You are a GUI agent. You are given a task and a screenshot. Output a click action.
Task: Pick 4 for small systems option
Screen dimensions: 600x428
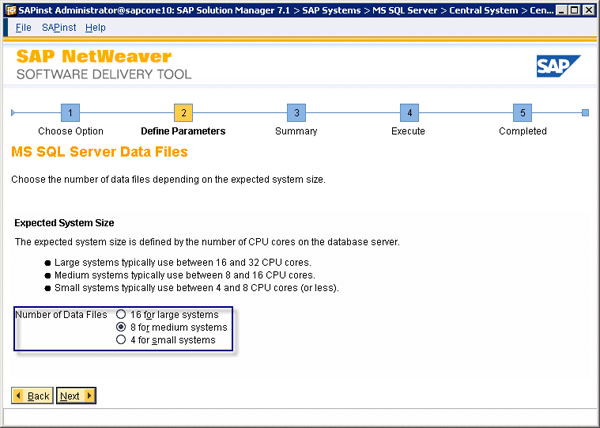121,340
